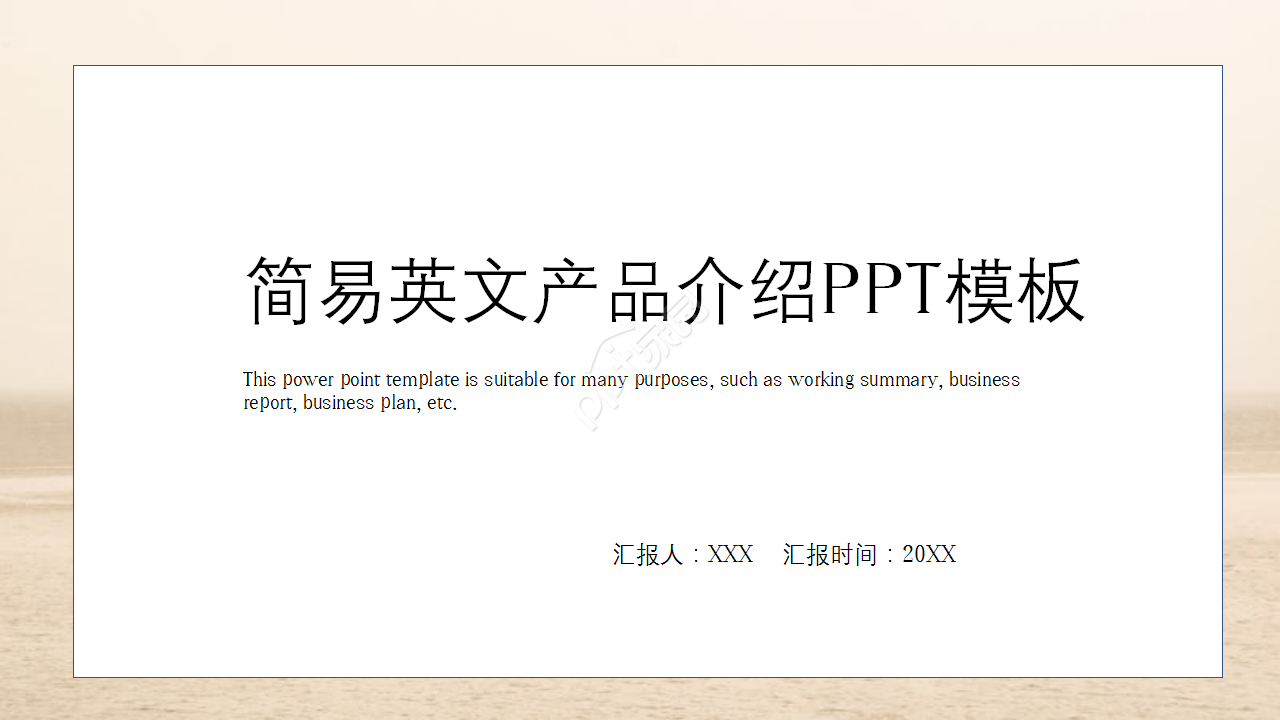Viewport: 1280px width, 720px height.
Task: Select the 汇报时间：20XX text
Action: (x=870, y=554)
